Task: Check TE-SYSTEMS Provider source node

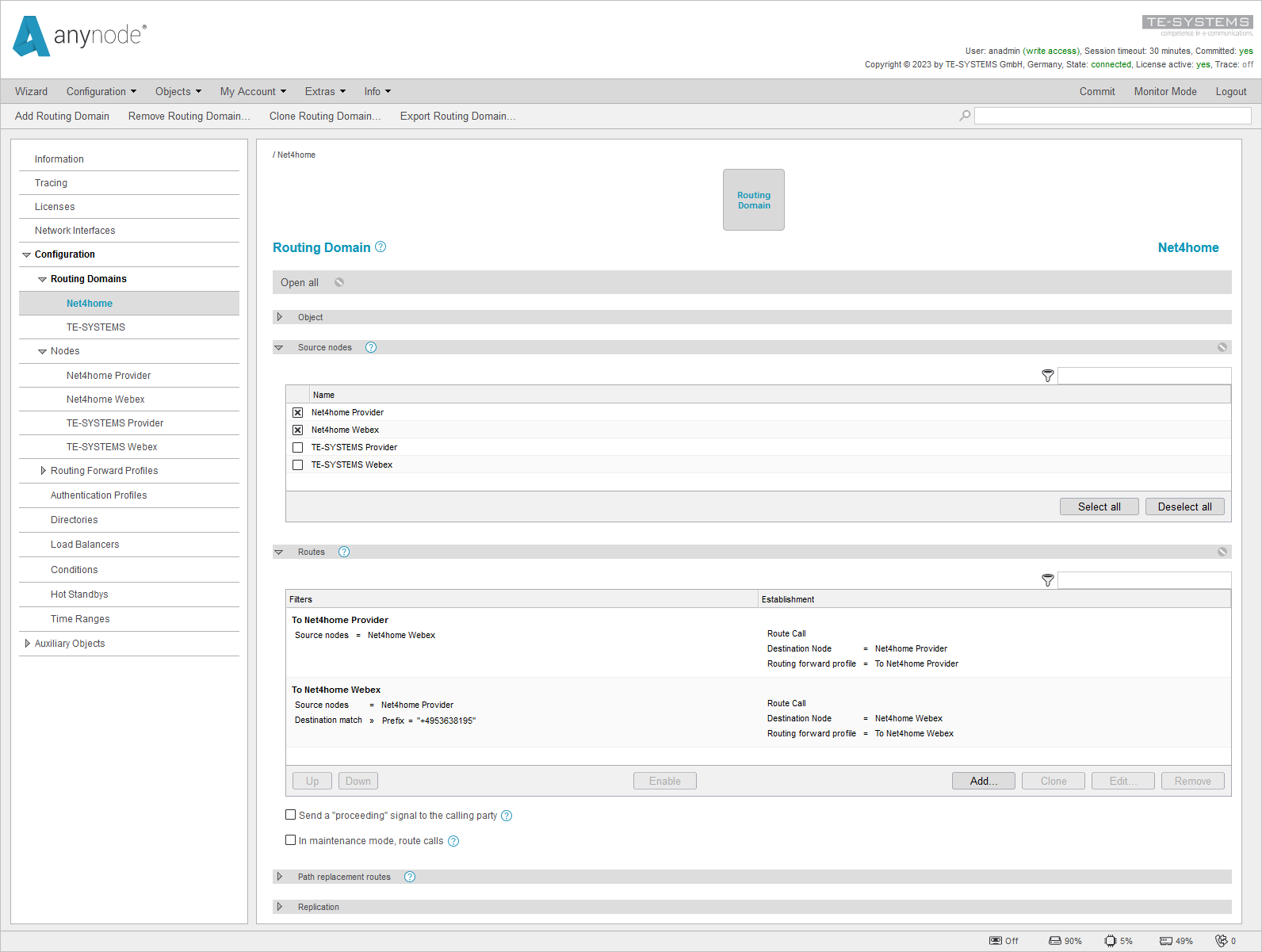Action: (297, 447)
